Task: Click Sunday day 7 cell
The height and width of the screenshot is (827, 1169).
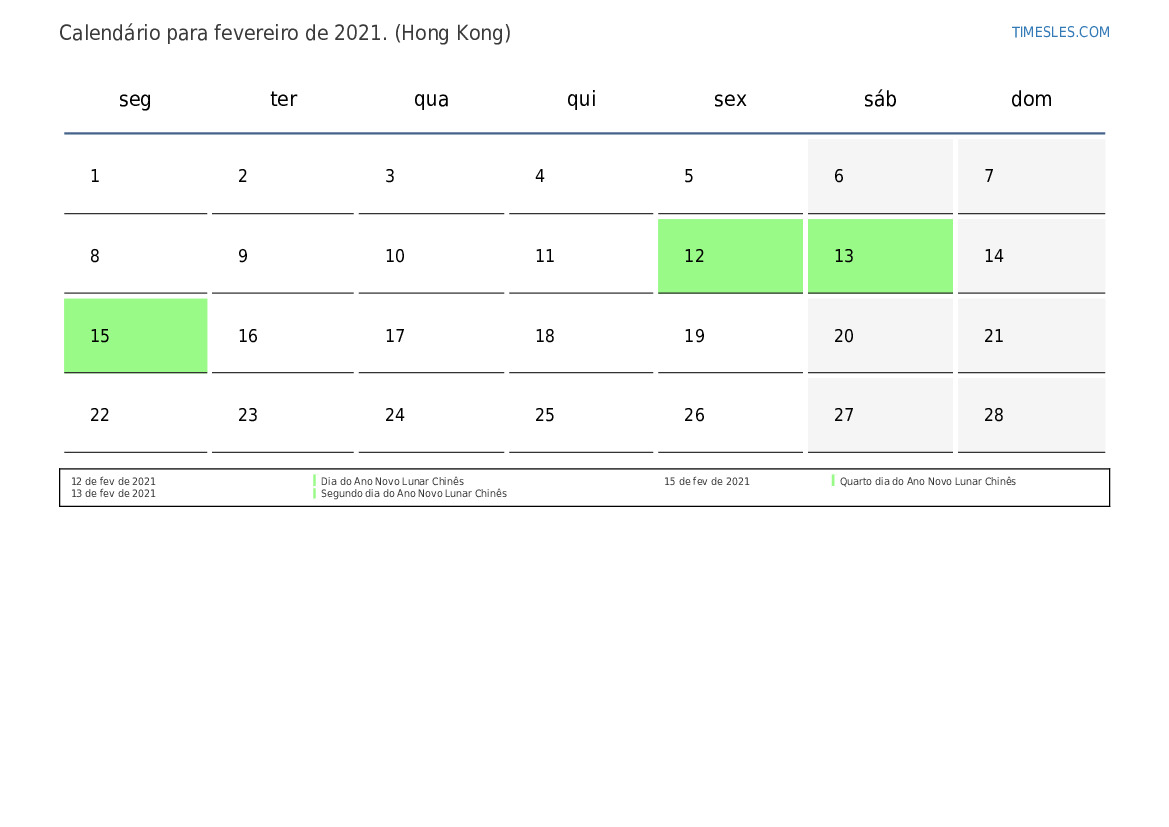Action: click(1031, 176)
